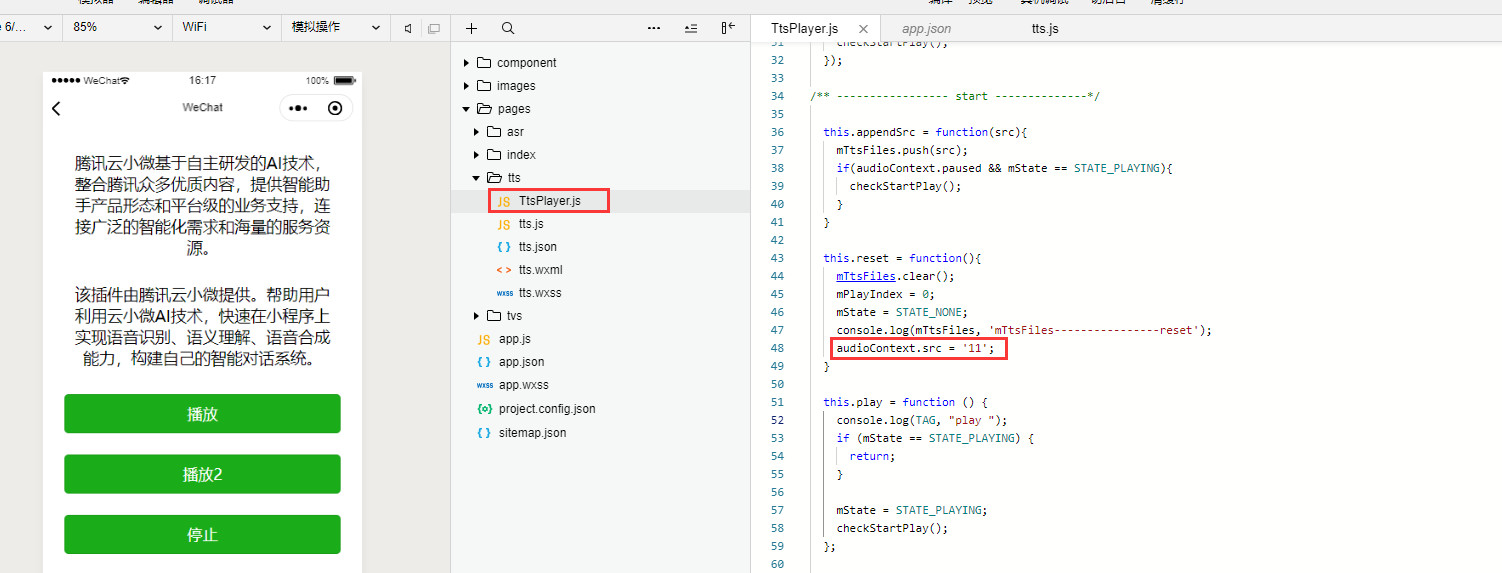Close the TtsPlayer.js editor tab
1502x573 pixels.
864,29
